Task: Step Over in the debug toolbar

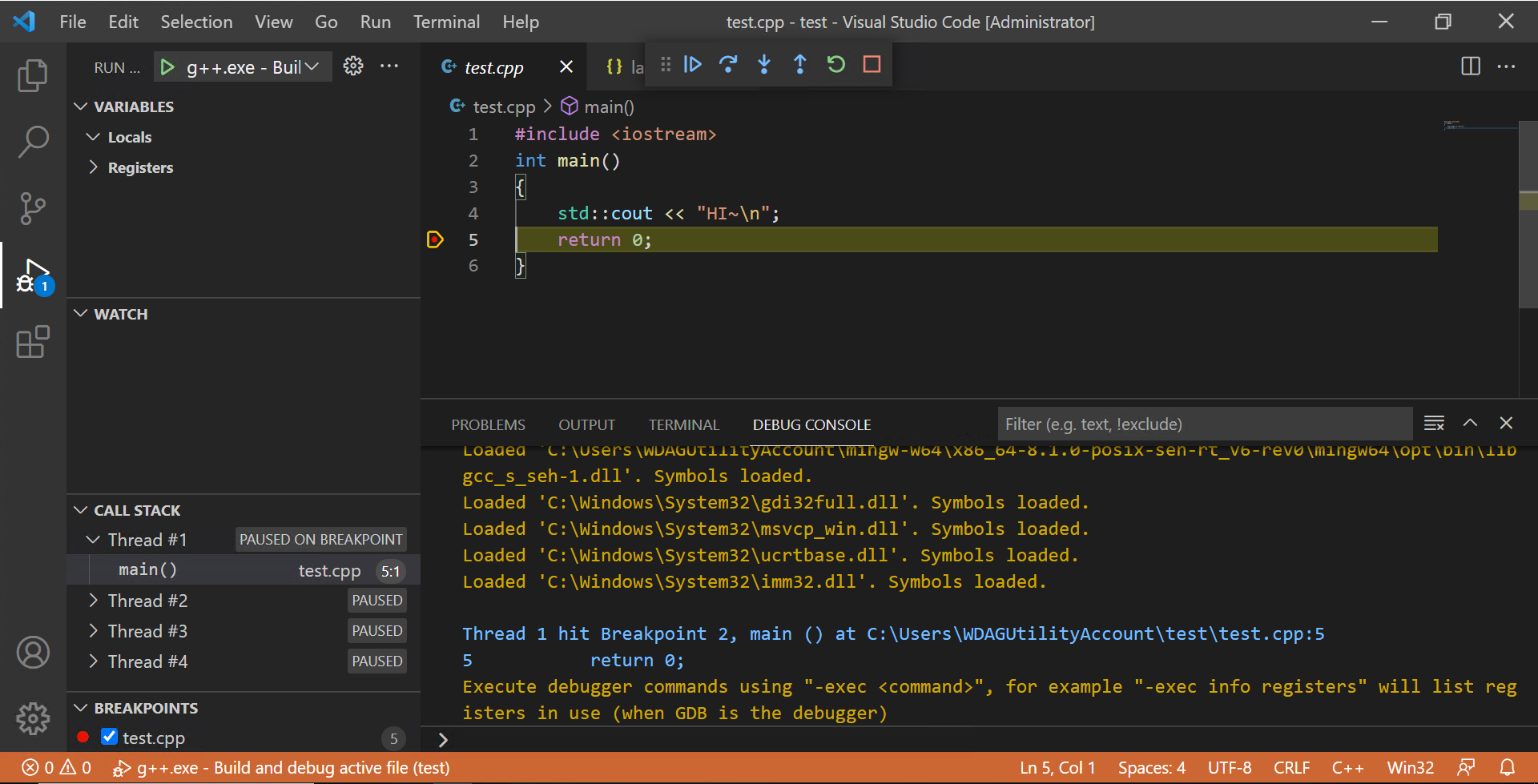Action: point(728,64)
